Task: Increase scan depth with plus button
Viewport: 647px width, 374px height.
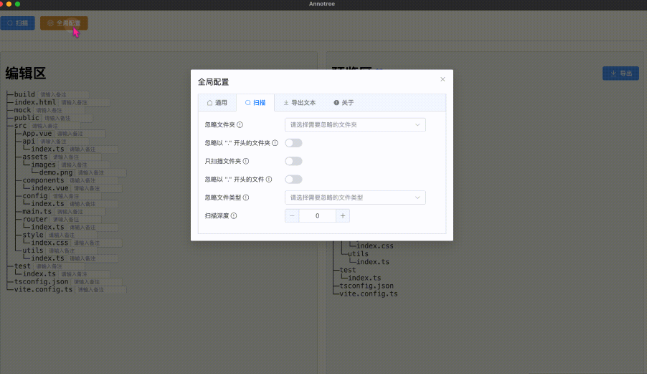Action: pos(342,215)
